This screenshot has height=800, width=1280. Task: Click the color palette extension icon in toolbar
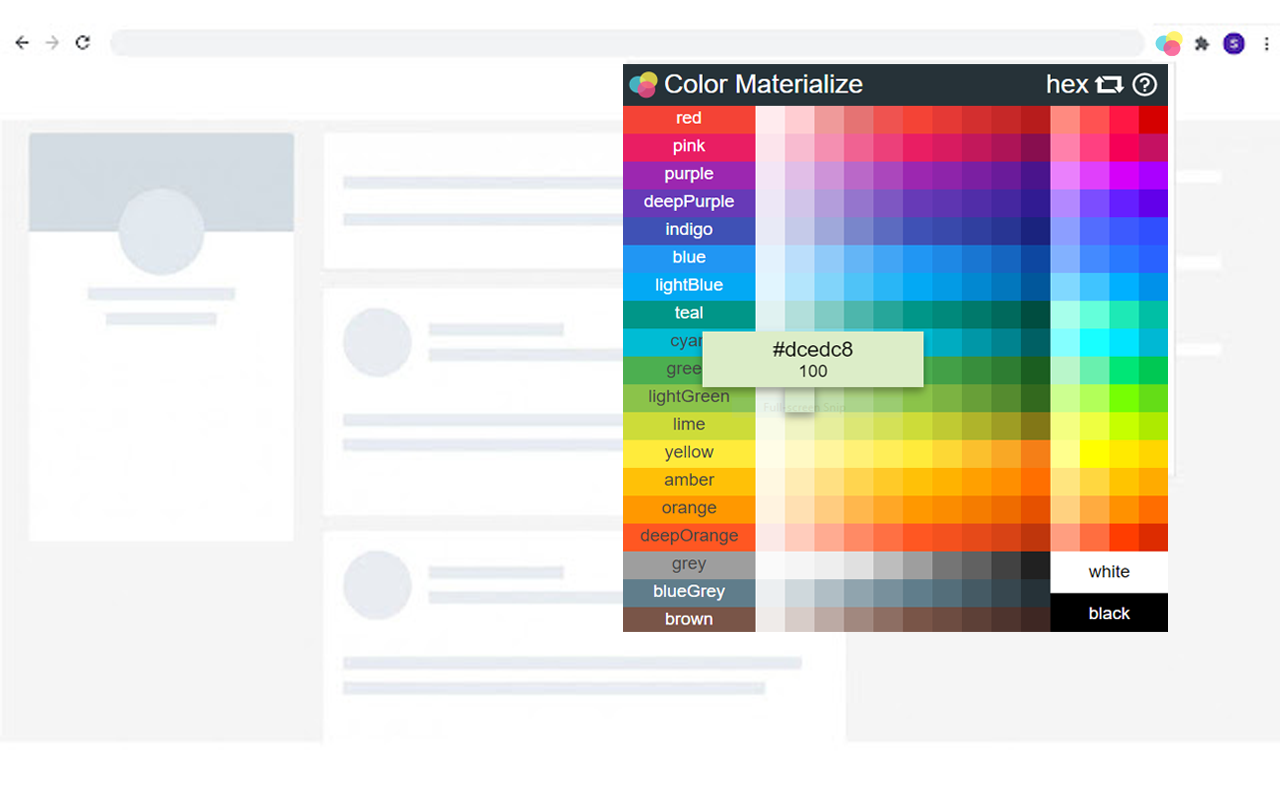pos(1168,43)
